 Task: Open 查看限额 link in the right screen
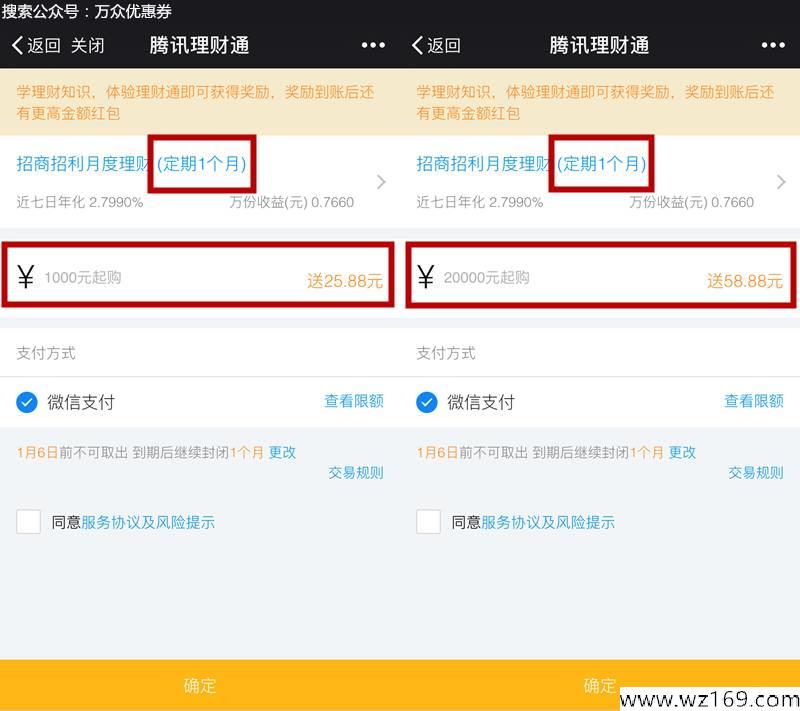[754, 401]
